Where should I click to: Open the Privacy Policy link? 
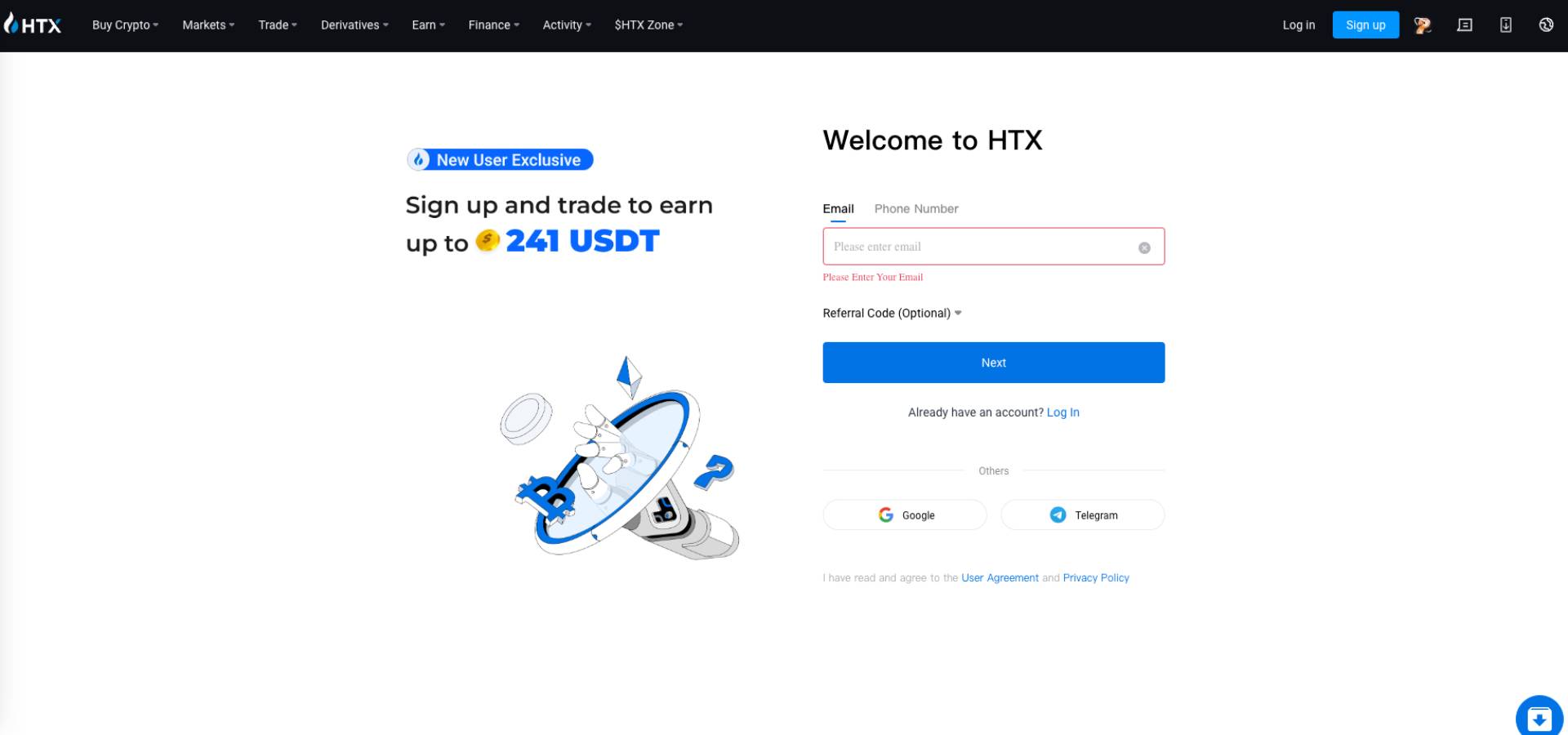click(1096, 578)
